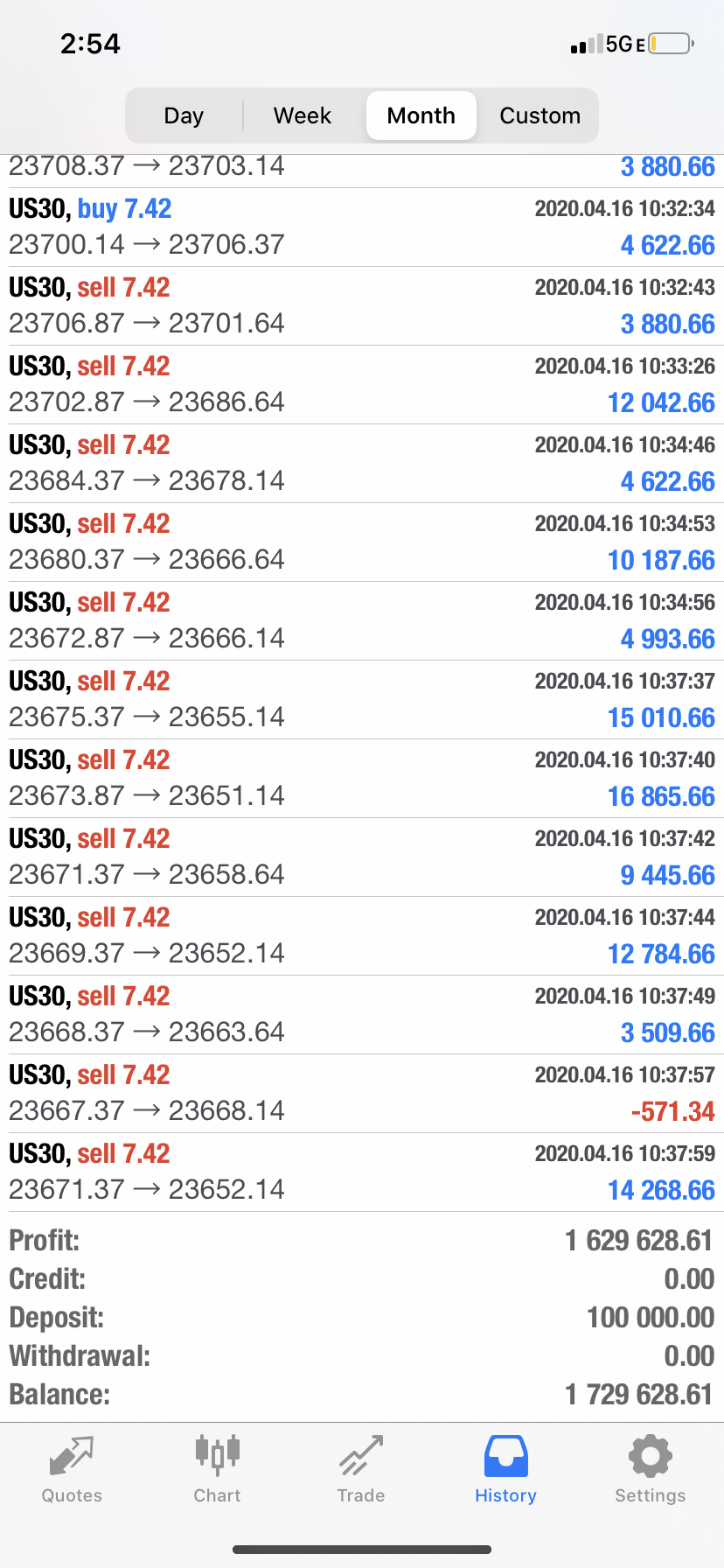This screenshot has height=1568, width=724.
Task: Tap the trade closed at 10:37:59
Action: click(362, 1172)
